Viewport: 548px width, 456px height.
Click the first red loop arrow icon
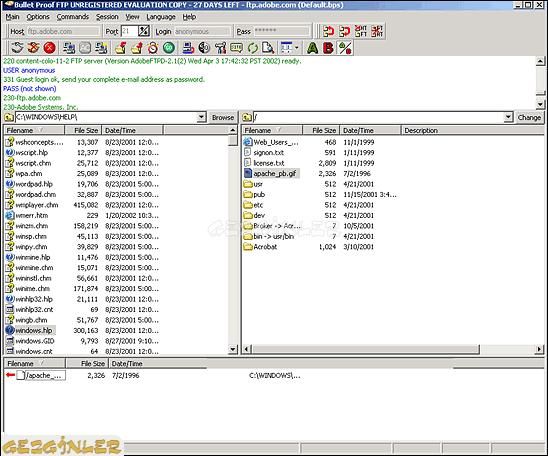point(328,31)
